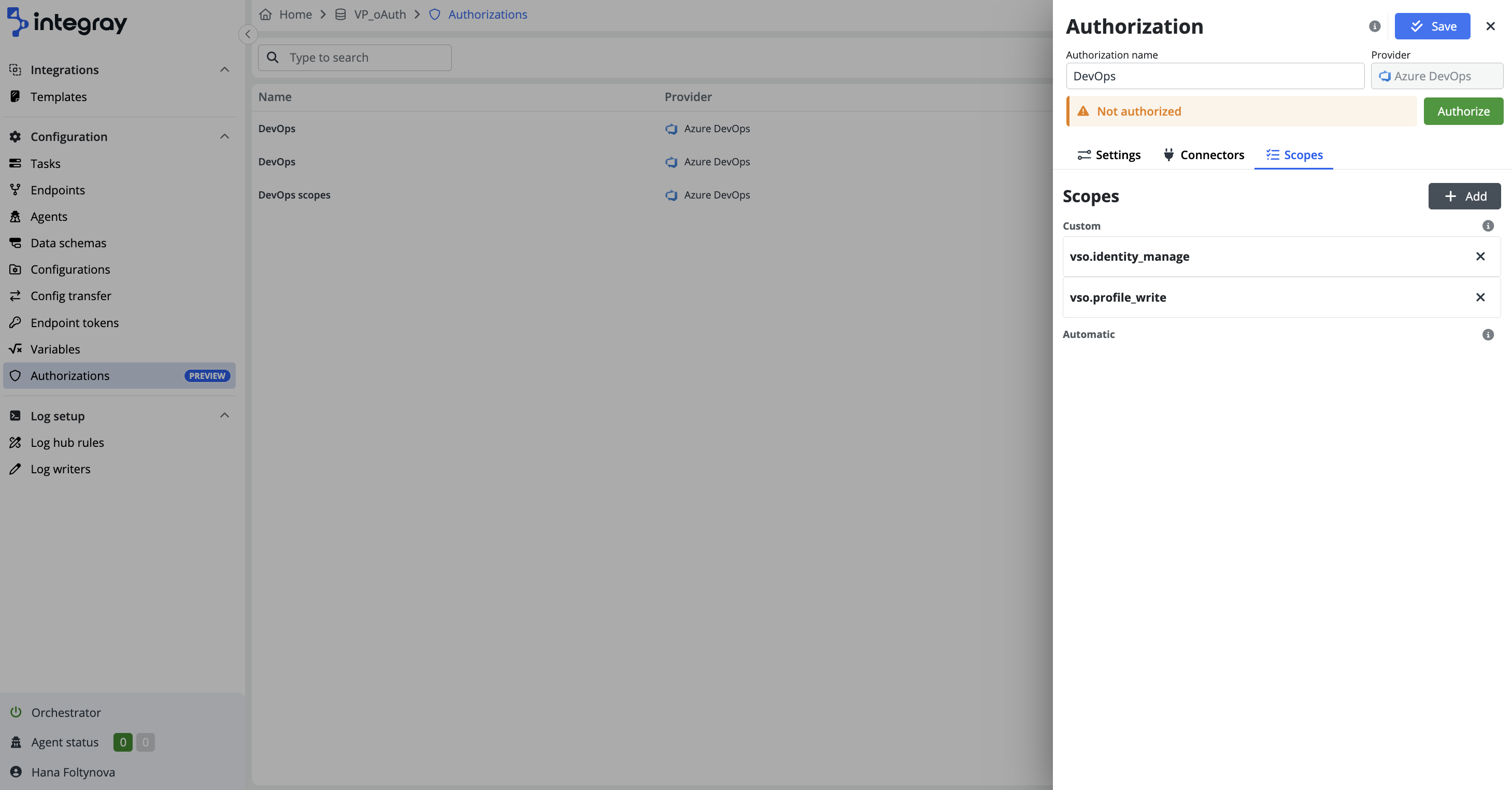
Task: Collapse the Log setup section
Action: click(x=224, y=415)
